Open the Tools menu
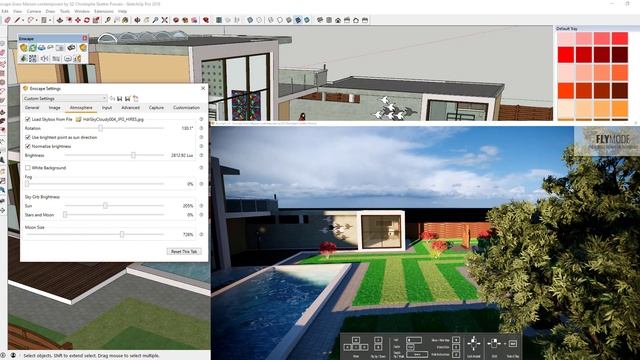Screen dimensions: 640x360 click(x=65, y=11)
